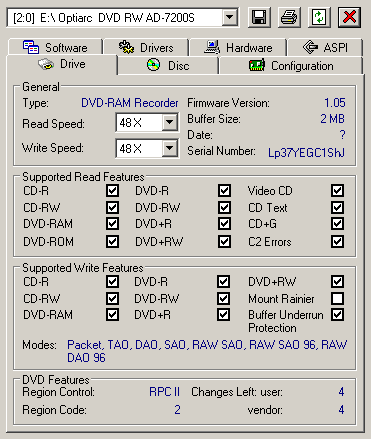Click the printer icon button
The image size is (371, 439).
click(289, 17)
